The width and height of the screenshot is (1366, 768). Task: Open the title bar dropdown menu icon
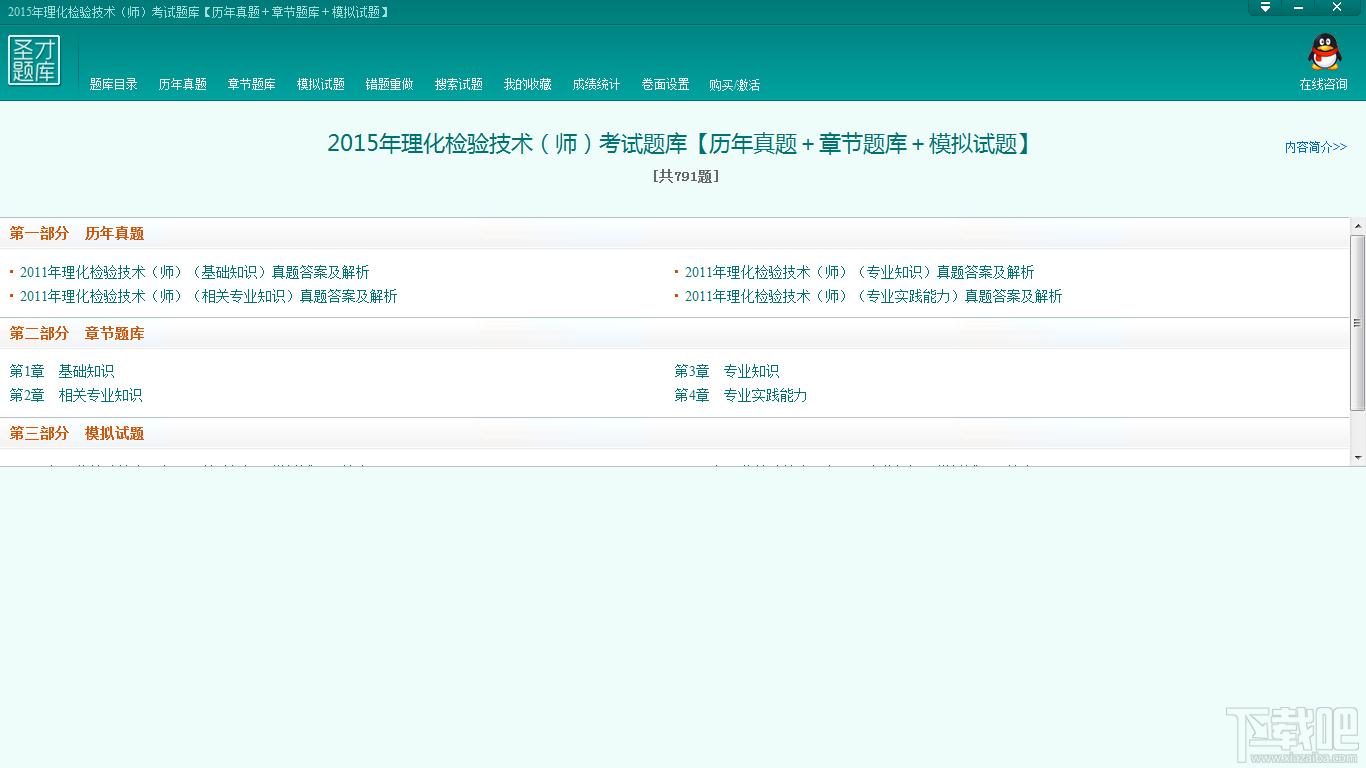tap(1265, 8)
